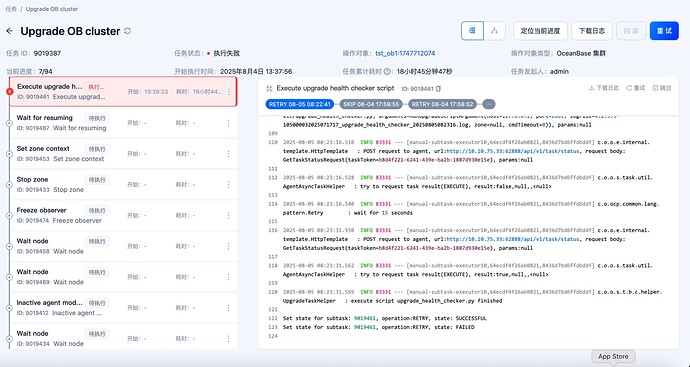Click current progress 7/94 value
This screenshot has height=367, width=690.
click(x=45, y=71)
